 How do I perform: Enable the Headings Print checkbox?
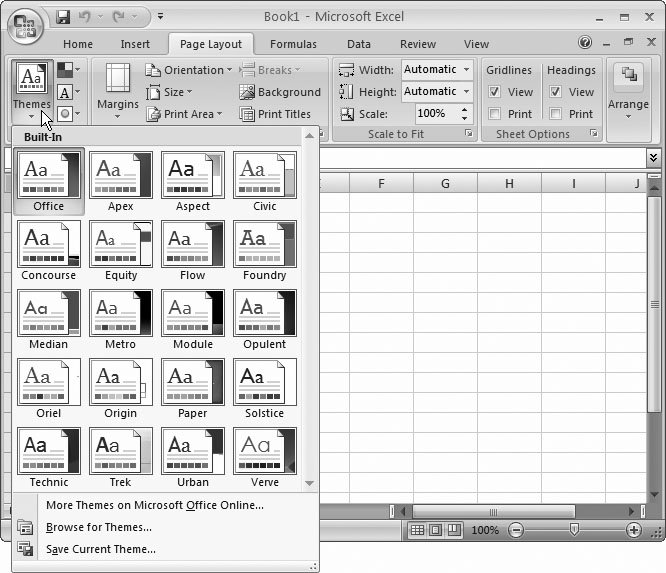coord(556,114)
